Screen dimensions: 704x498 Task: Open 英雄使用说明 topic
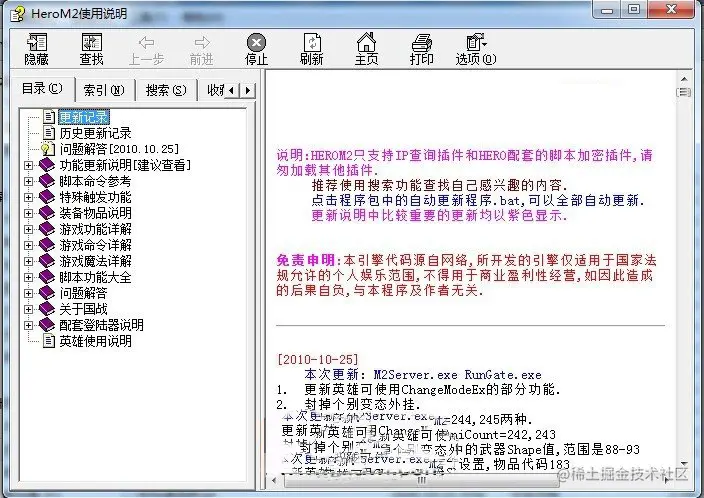[x=96, y=341]
